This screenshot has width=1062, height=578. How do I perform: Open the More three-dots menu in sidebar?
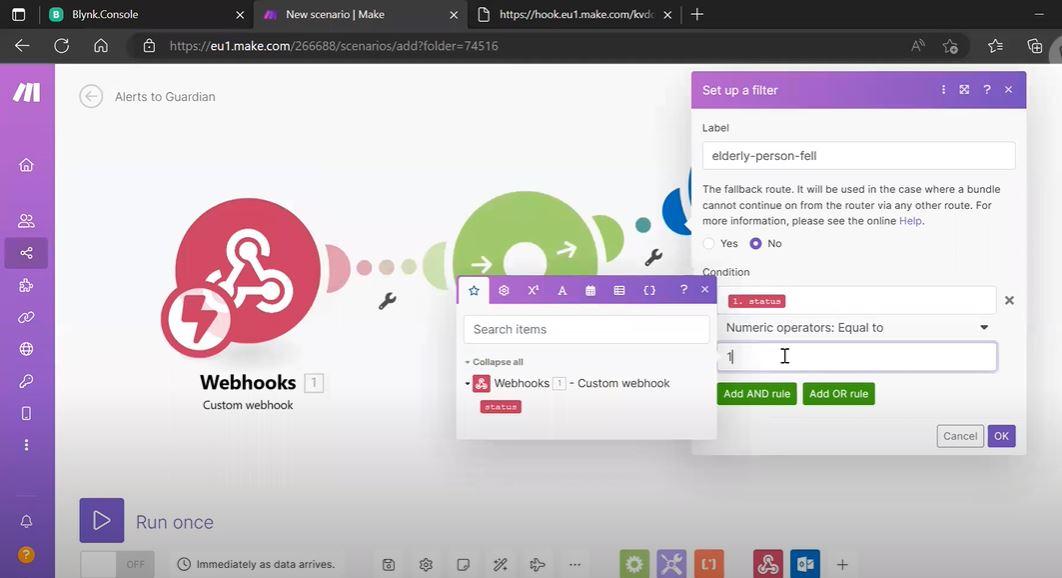tap(26, 445)
